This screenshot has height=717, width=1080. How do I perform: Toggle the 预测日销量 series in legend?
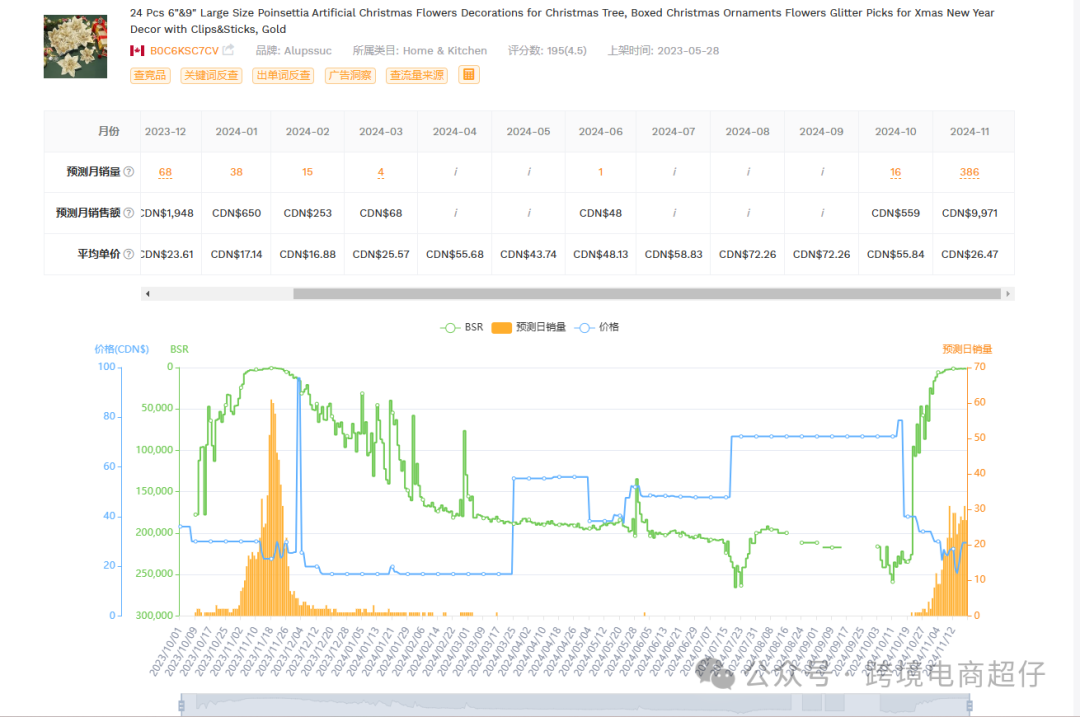[x=531, y=327]
